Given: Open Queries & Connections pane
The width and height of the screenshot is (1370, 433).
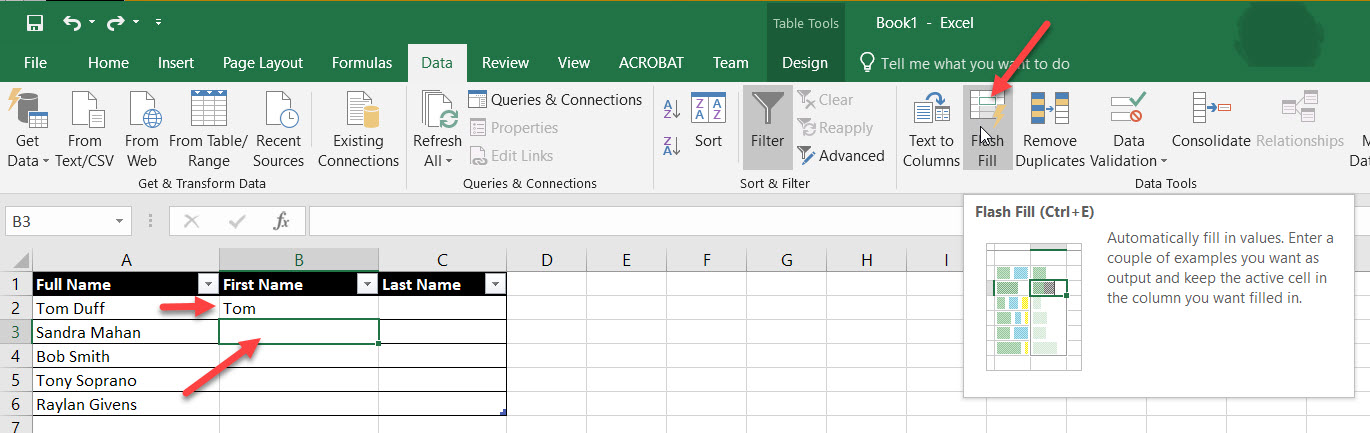Looking at the screenshot, I should pos(556,100).
